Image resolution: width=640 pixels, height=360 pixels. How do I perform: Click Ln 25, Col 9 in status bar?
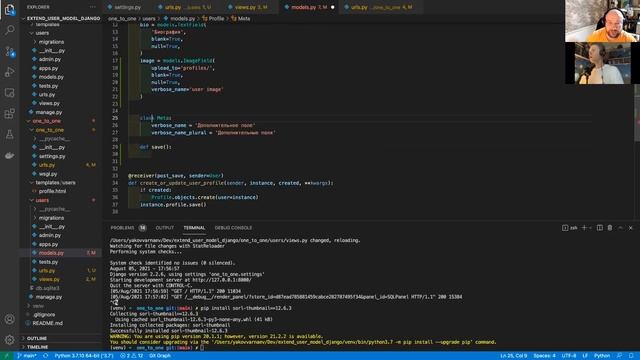[x=513, y=356]
